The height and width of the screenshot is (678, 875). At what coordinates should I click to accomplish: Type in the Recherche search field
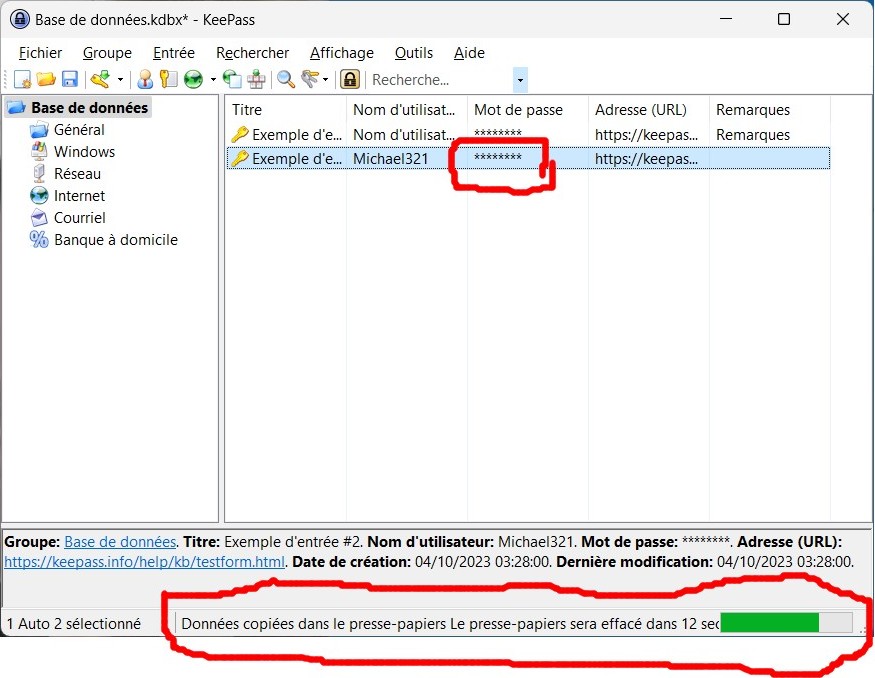[438, 80]
